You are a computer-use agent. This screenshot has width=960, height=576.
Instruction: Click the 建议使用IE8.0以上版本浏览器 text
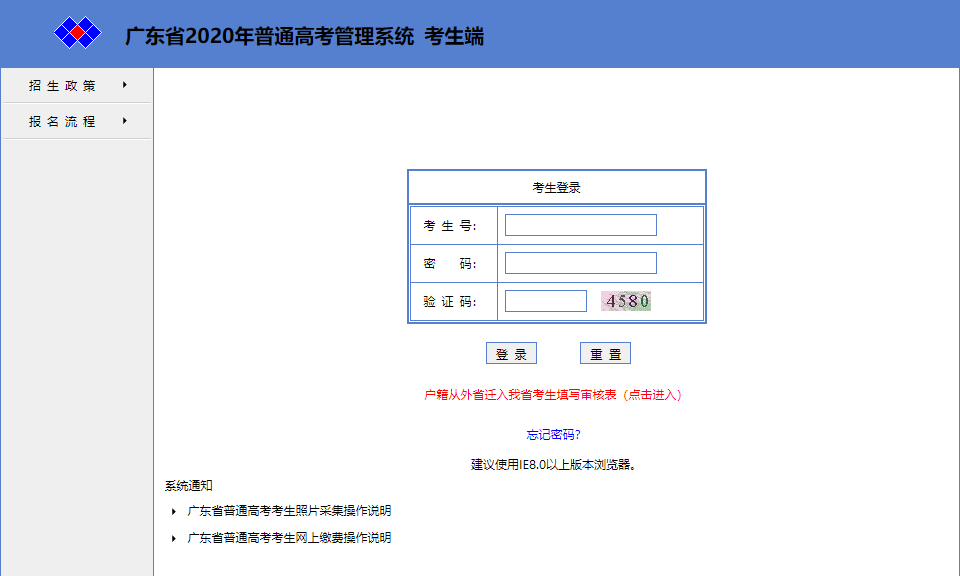(555, 465)
